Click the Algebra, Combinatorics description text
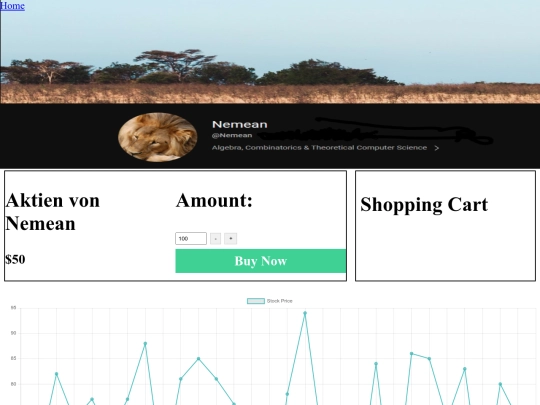This screenshot has width=540, height=405. point(320,148)
